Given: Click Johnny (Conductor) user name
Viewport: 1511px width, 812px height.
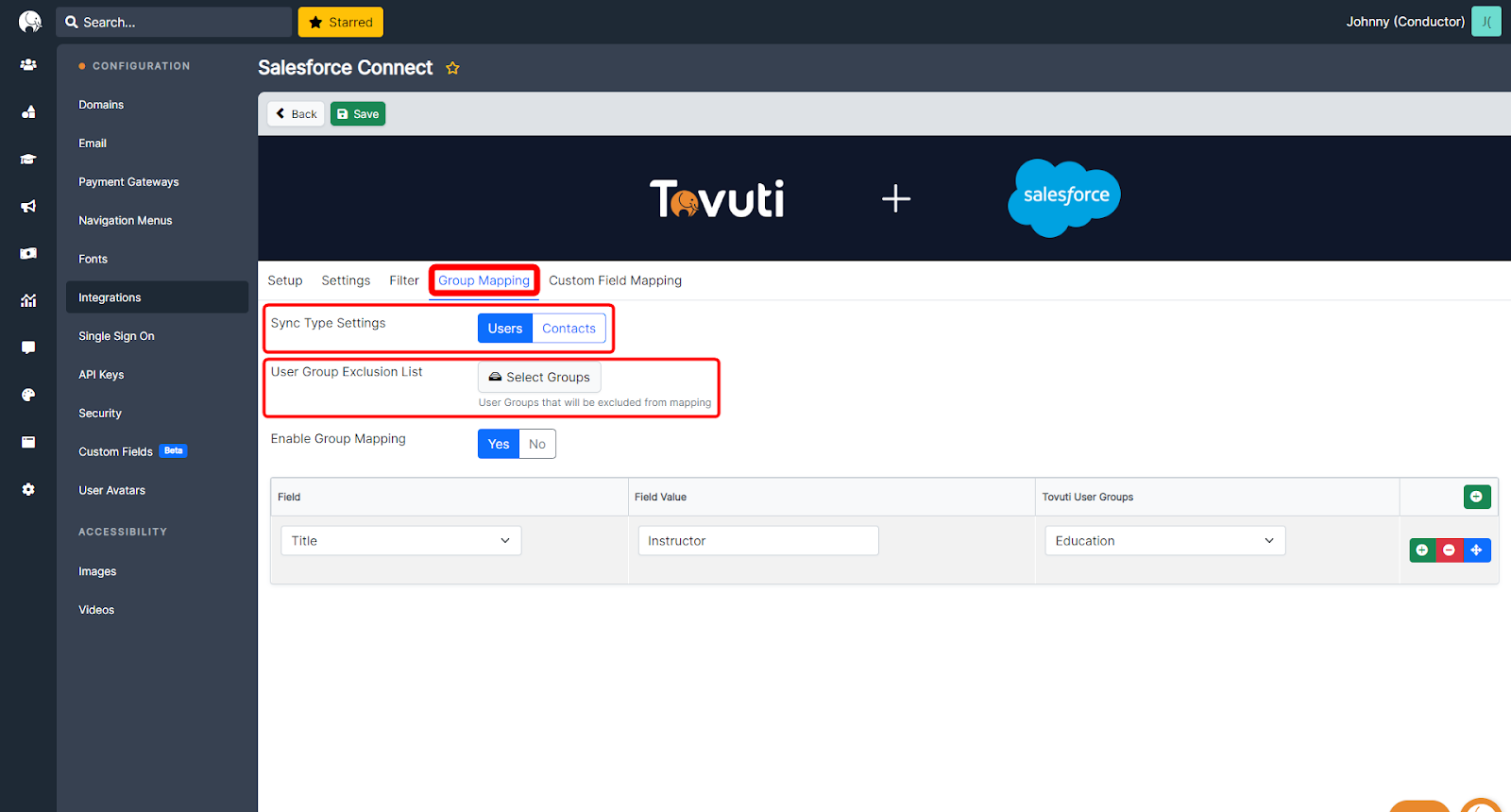Looking at the screenshot, I should point(1405,22).
